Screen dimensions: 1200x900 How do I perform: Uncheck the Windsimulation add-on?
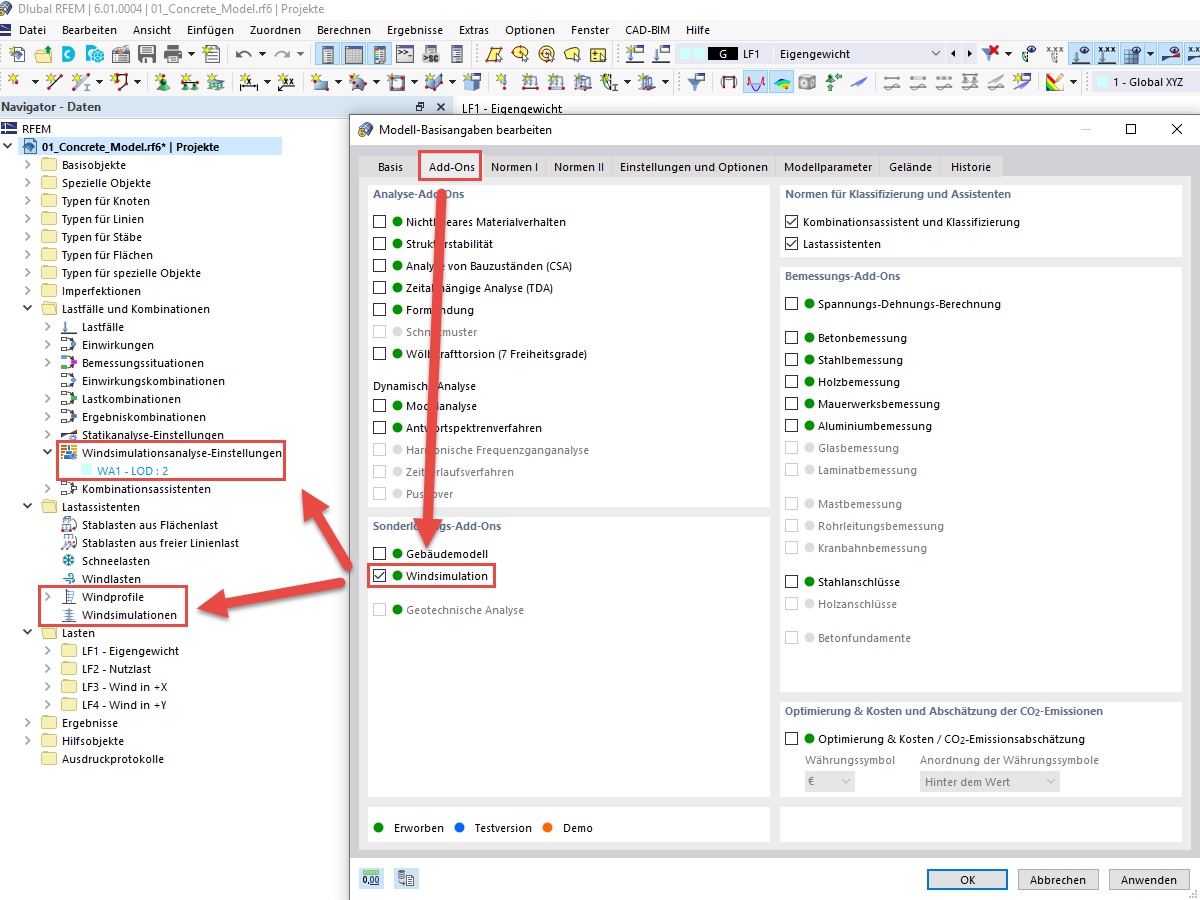[x=381, y=575]
